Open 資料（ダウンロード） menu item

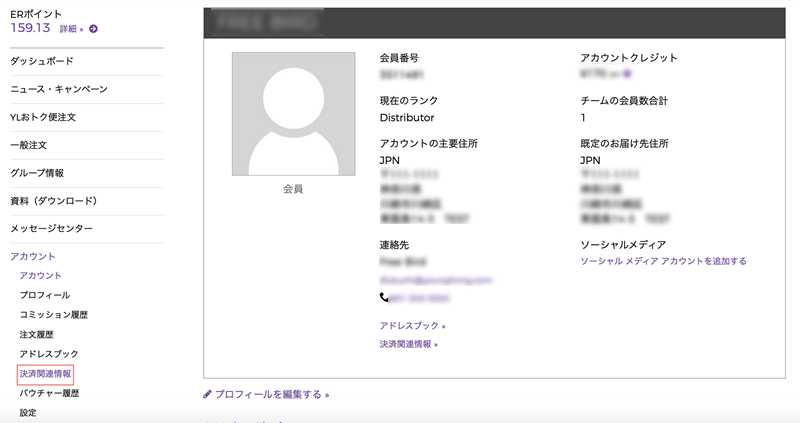(x=53, y=201)
